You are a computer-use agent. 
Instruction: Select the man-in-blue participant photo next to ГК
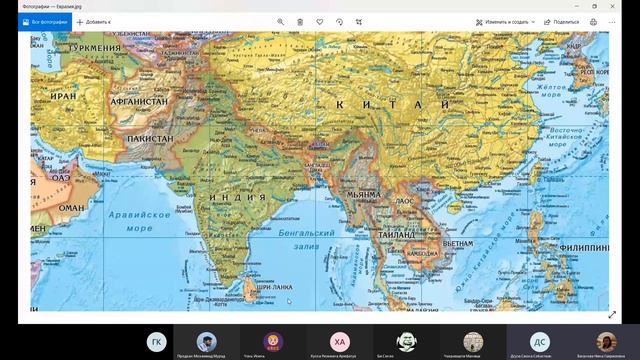pos(207,342)
